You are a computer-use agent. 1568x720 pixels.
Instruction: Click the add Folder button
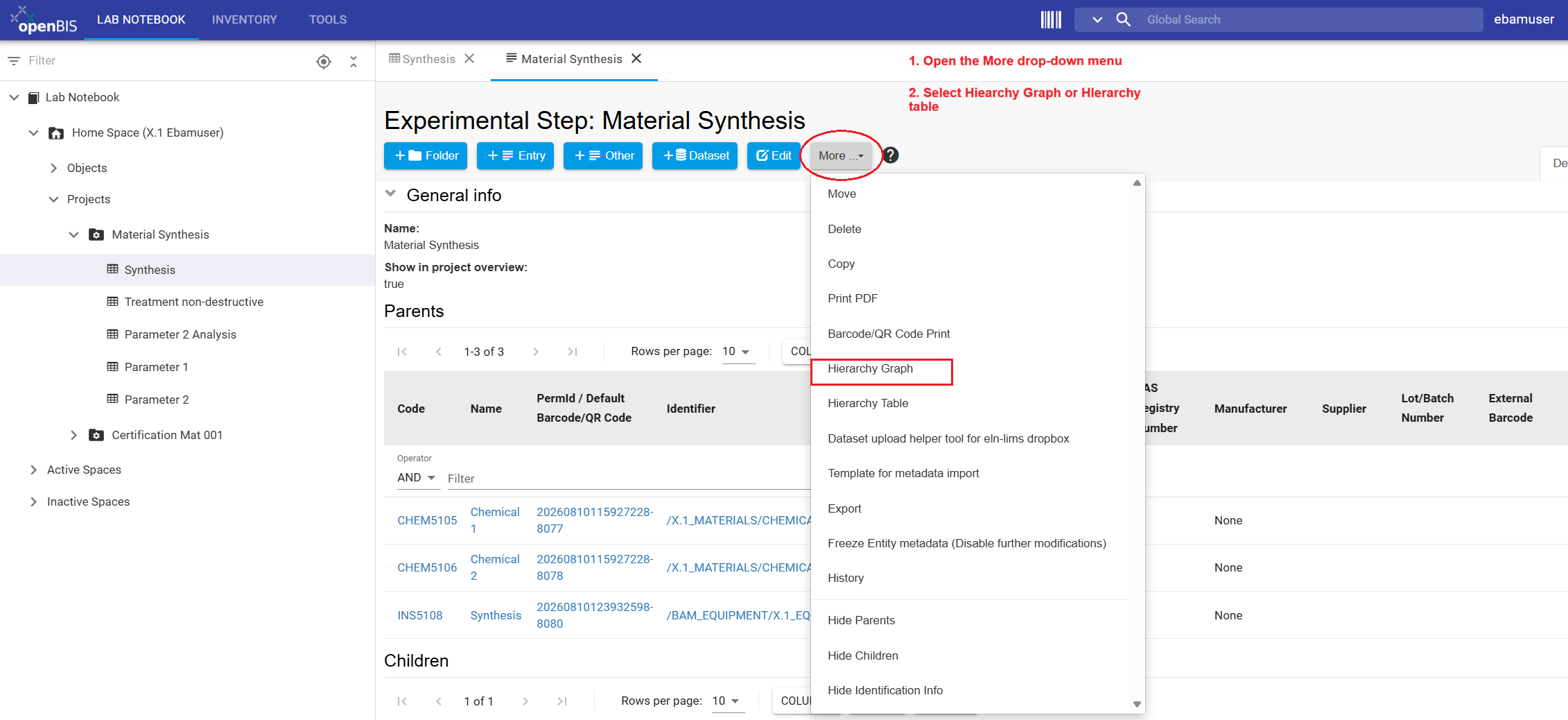(x=426, y=155)
